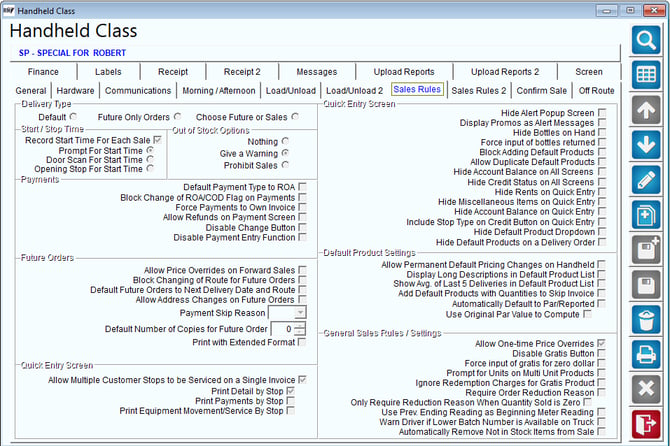Enable Default Payment Type to ROA
The width and height of the screenshot is (670, 446).
[303, 187]
